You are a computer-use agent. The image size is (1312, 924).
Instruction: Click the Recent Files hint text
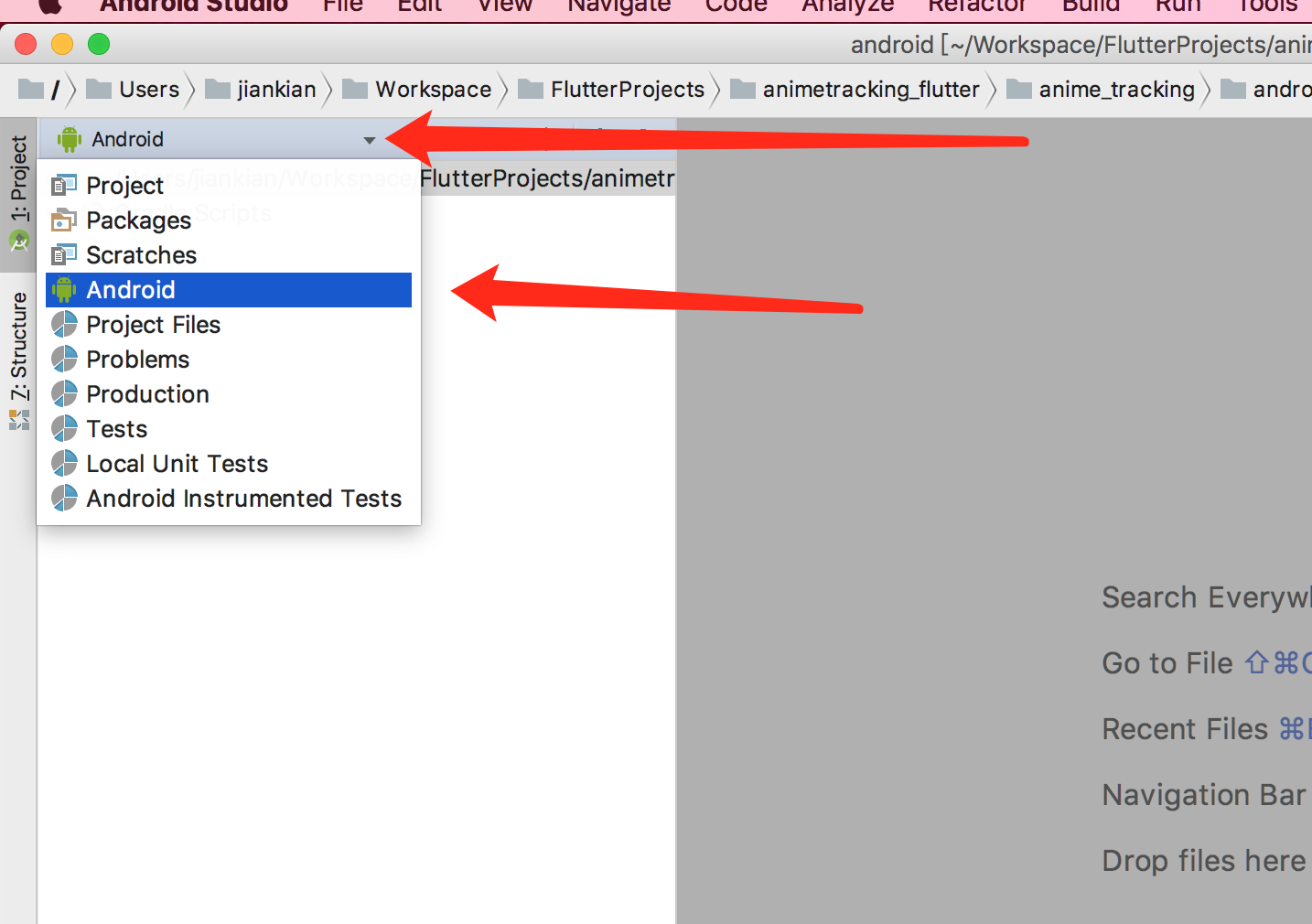tap(1185, 729)
